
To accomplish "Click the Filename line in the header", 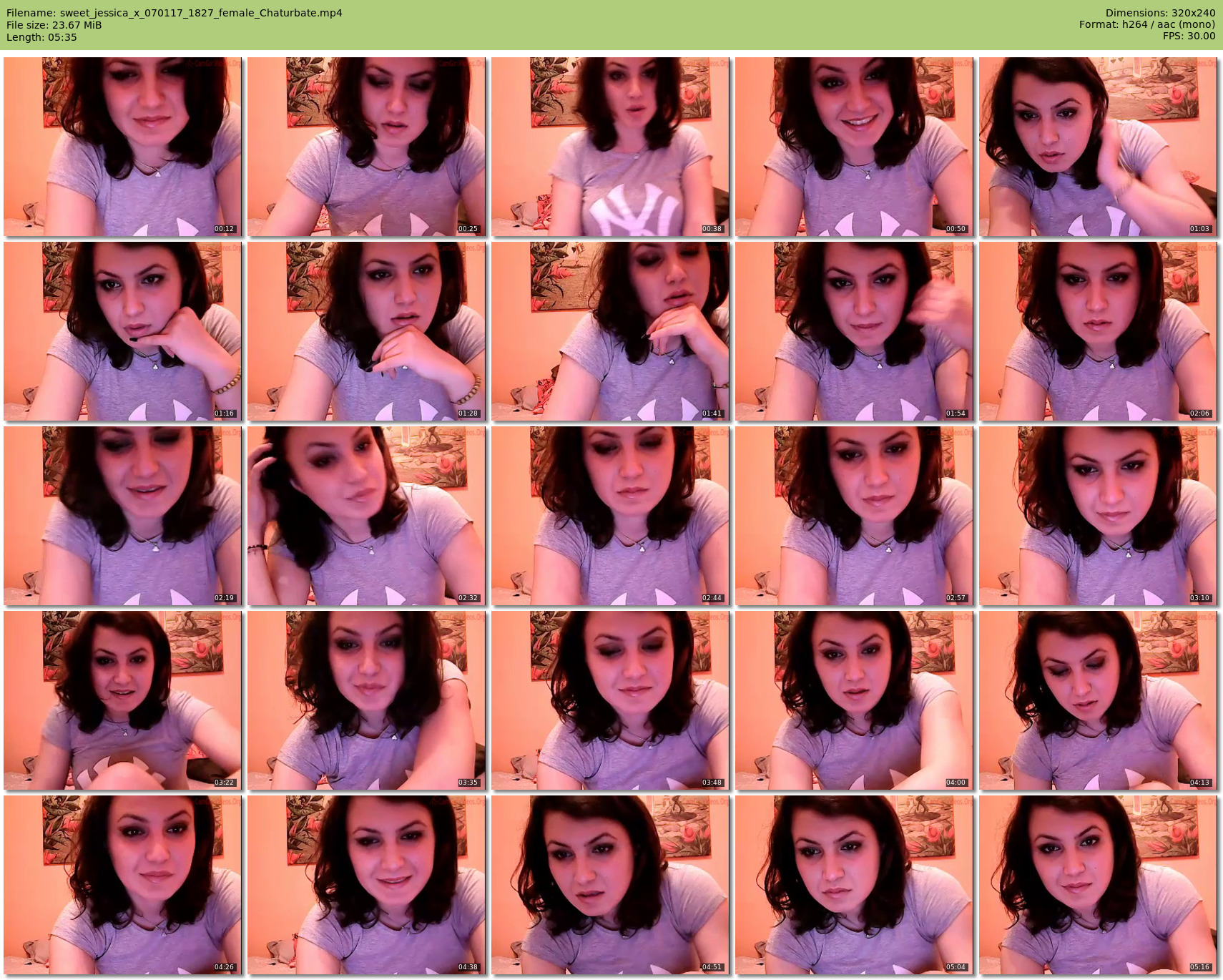I will point(175,13).
